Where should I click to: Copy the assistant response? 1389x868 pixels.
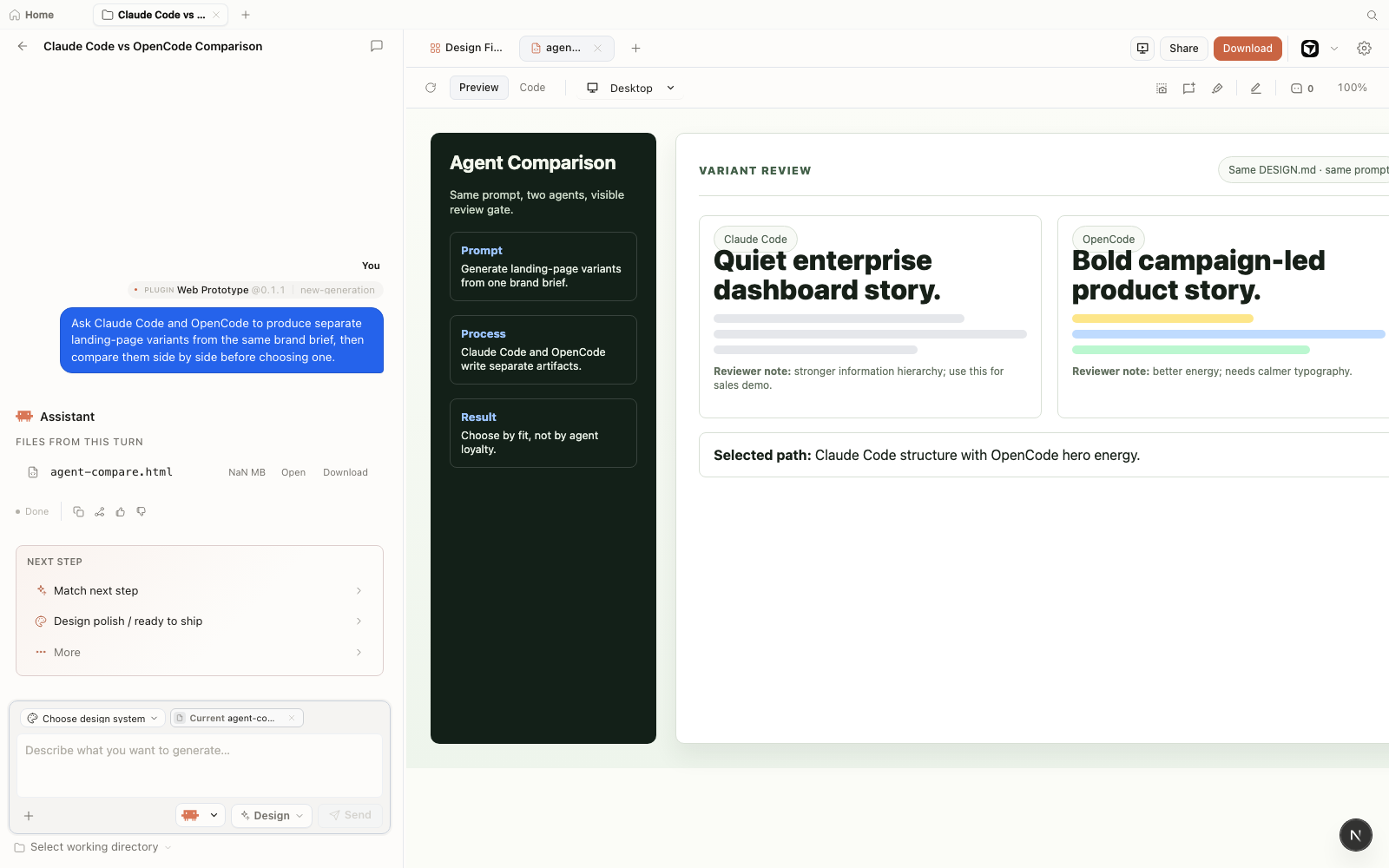coord(78,511)
